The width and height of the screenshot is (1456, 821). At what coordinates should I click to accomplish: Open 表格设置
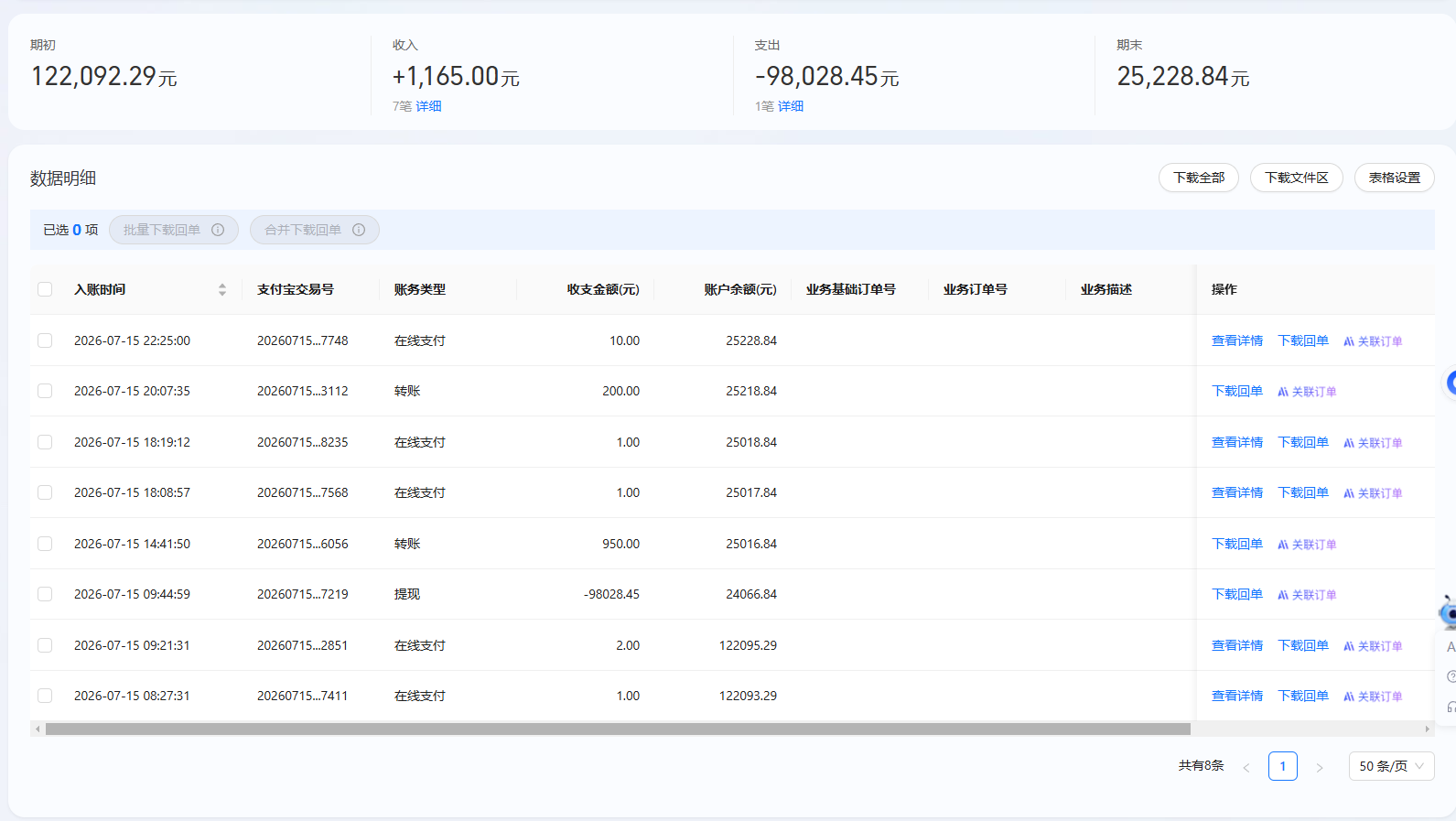(1395, 178)
